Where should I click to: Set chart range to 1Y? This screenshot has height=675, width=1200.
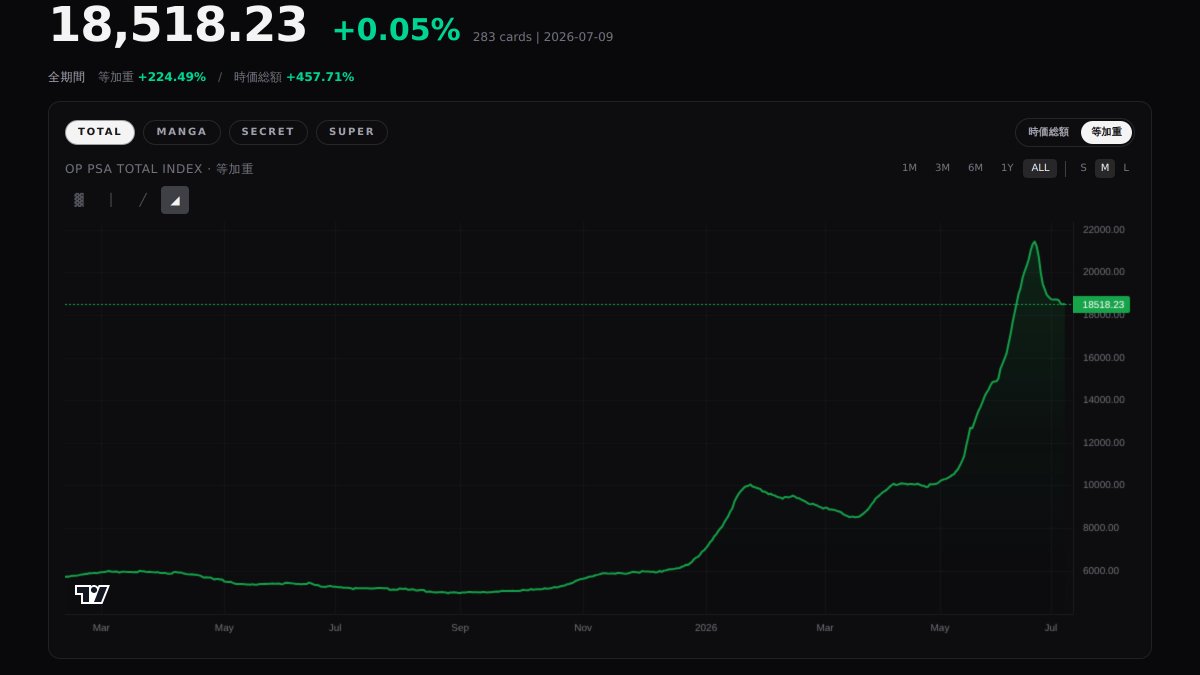(x=1007, y=168)
